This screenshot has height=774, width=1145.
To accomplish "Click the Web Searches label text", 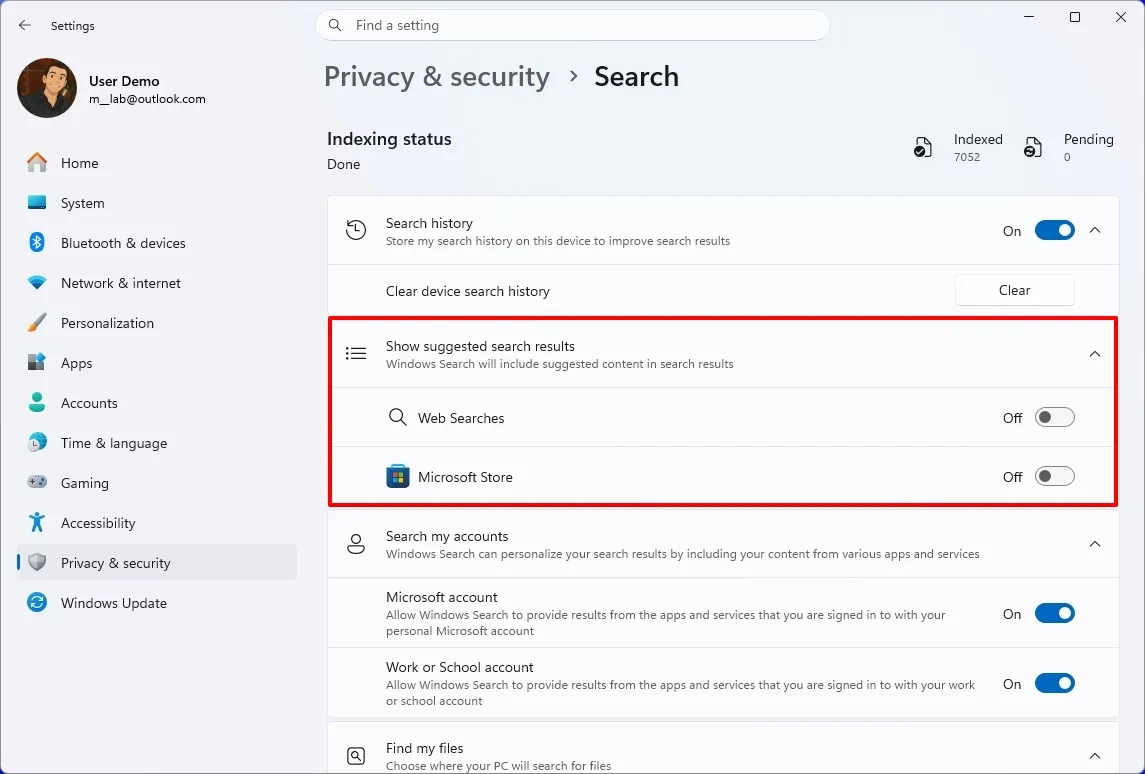I will 461,418.
